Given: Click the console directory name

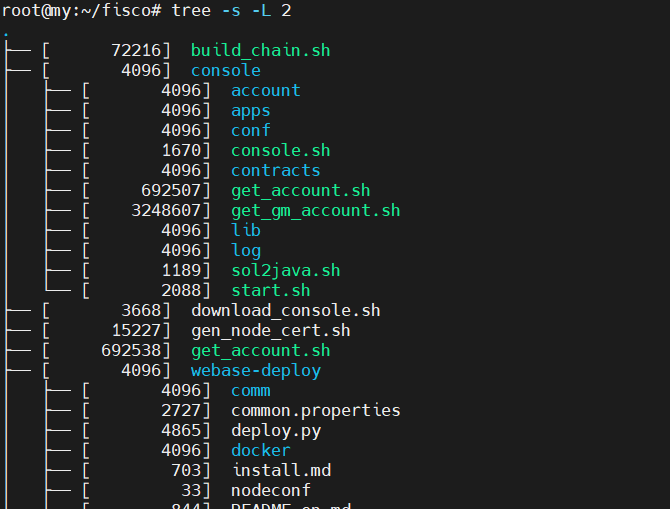Looking at the screenshot, I should (x=225, y=70).
